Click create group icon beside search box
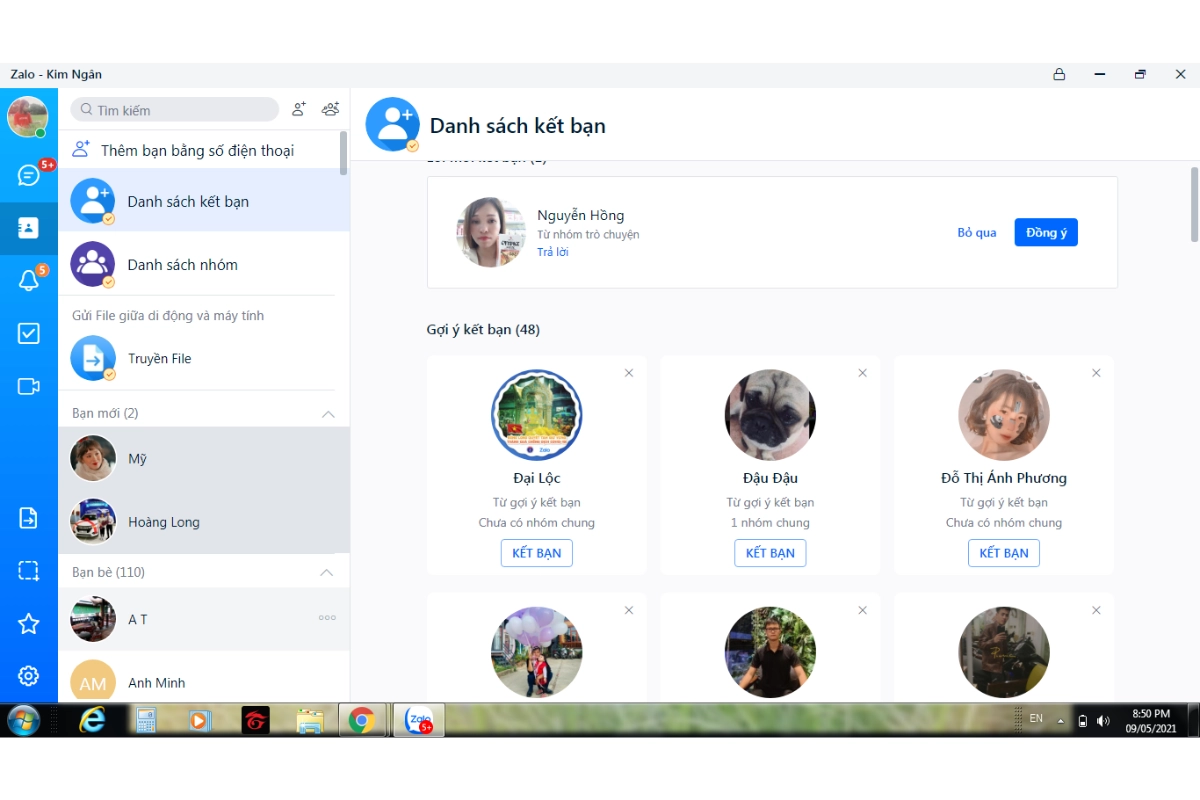 (330, 110)
